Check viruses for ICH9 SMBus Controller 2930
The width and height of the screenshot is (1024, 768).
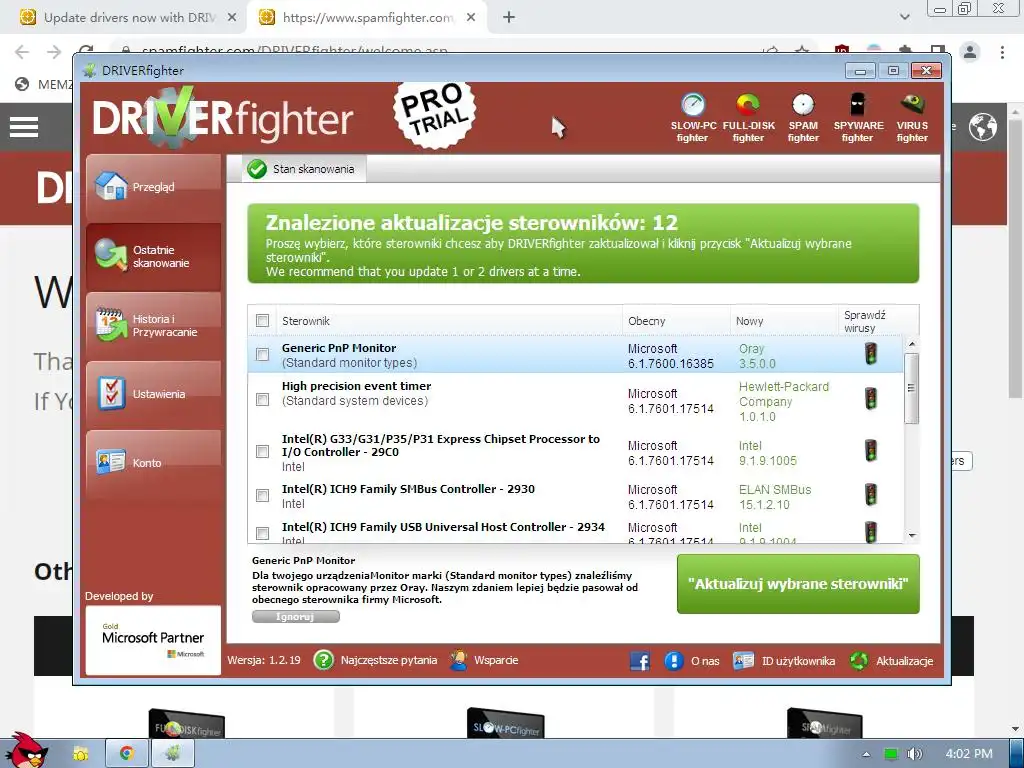coord(871,495)
